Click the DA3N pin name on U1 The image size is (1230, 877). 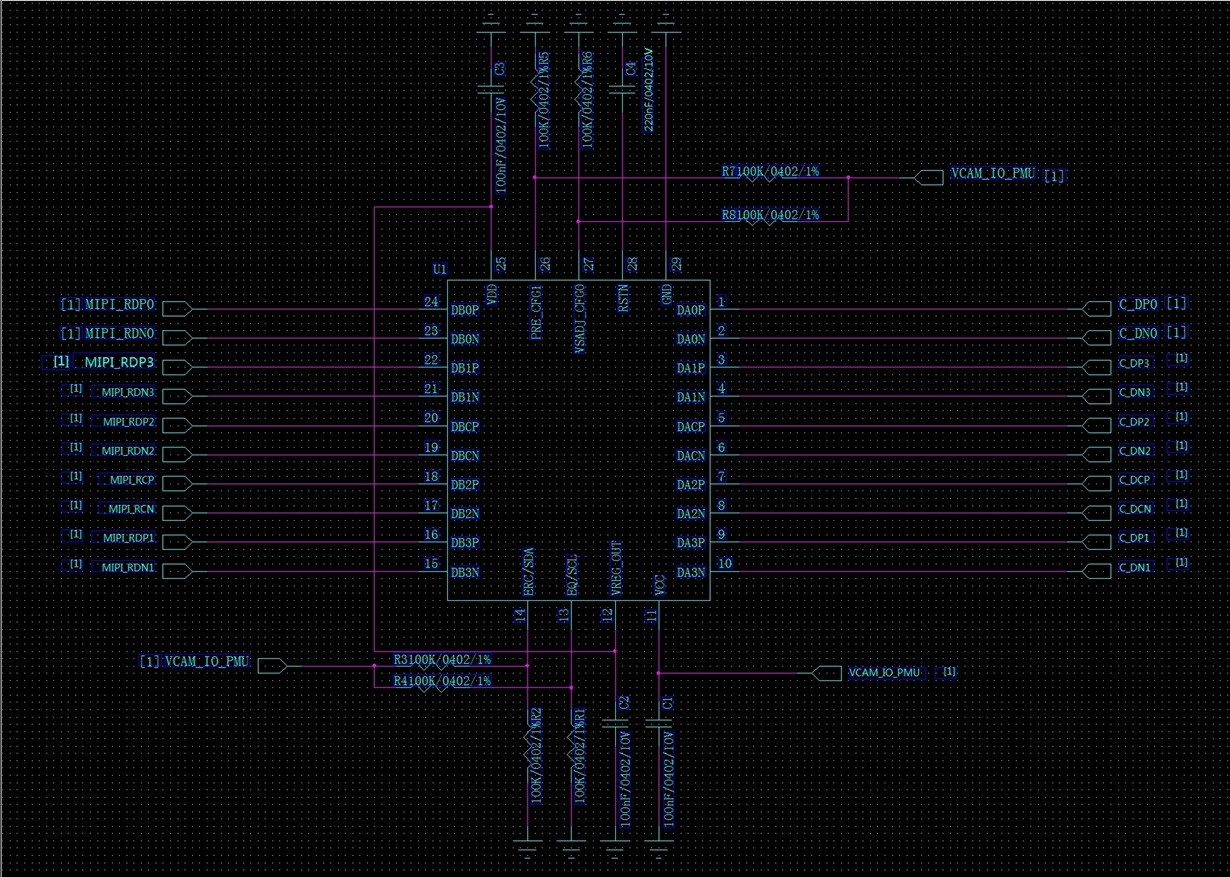click(x=691, y=573)
